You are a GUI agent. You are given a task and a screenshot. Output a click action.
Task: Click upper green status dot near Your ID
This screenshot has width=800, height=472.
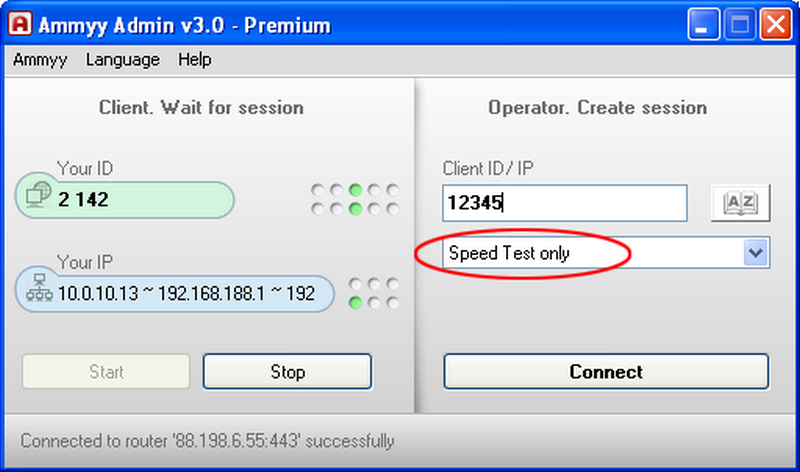355,190
